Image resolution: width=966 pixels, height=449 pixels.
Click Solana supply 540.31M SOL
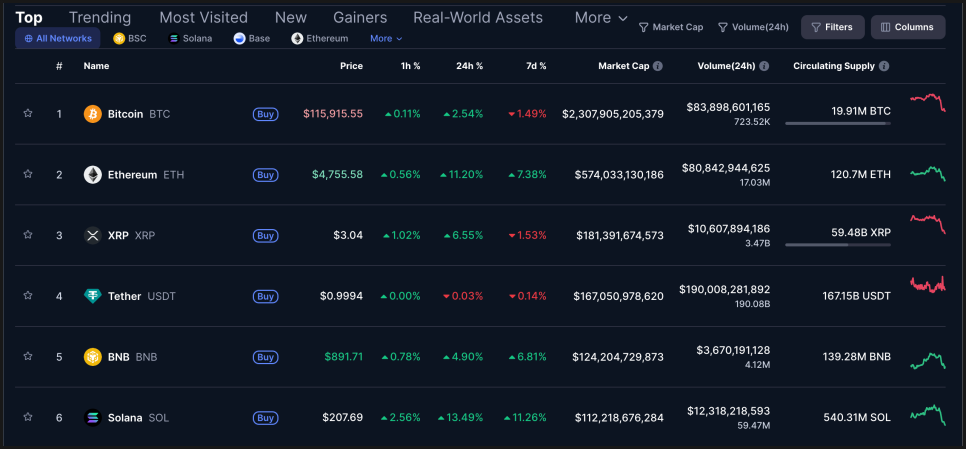(857, 418)
